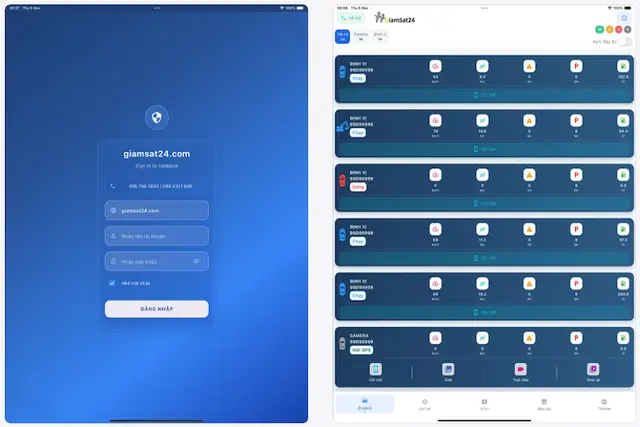Click parking P icon on the CAMERA card
640x427 pixels.
click(x=576, y=338)
